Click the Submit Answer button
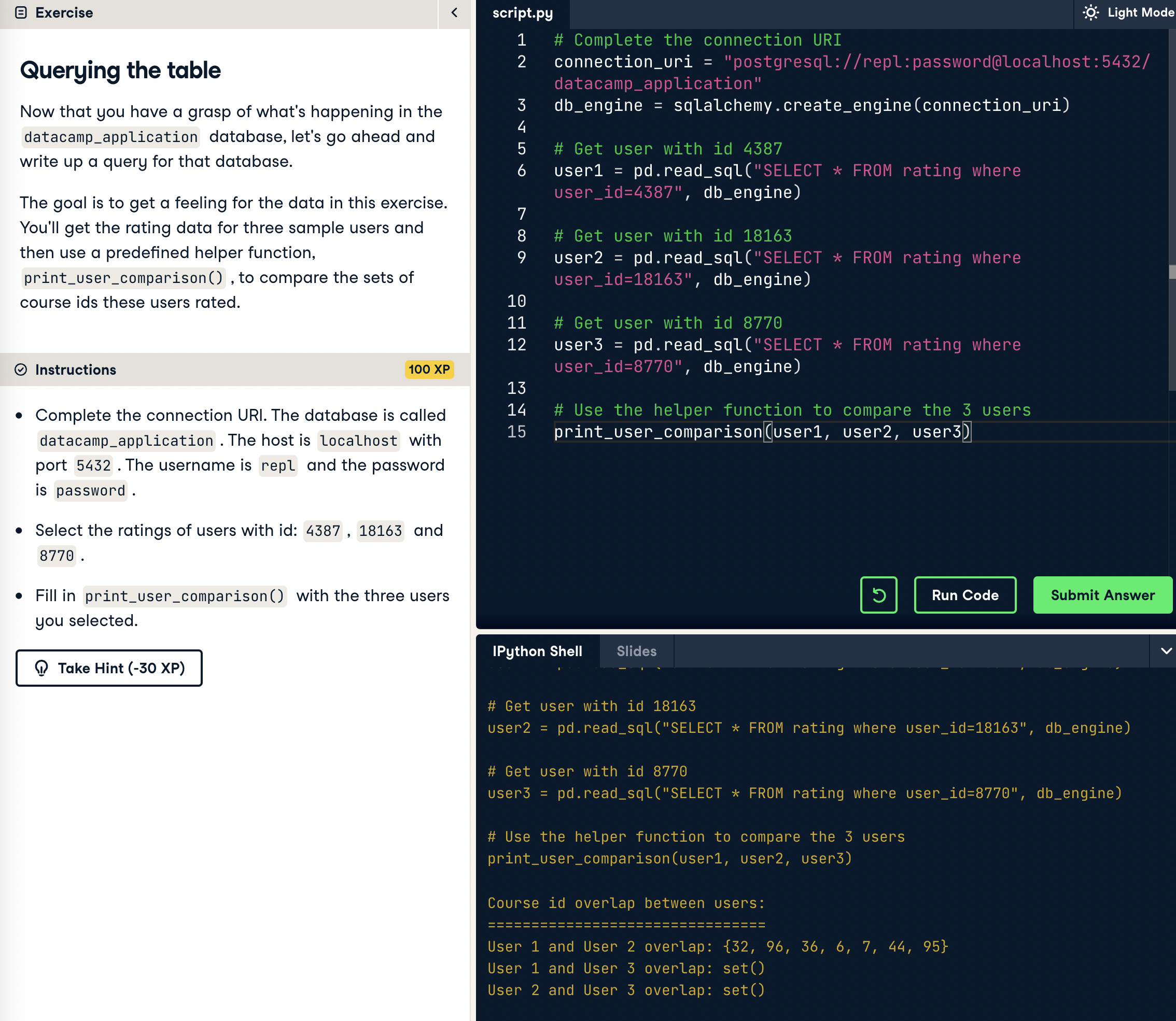 pyautogui.click(x=1102, y=595)
